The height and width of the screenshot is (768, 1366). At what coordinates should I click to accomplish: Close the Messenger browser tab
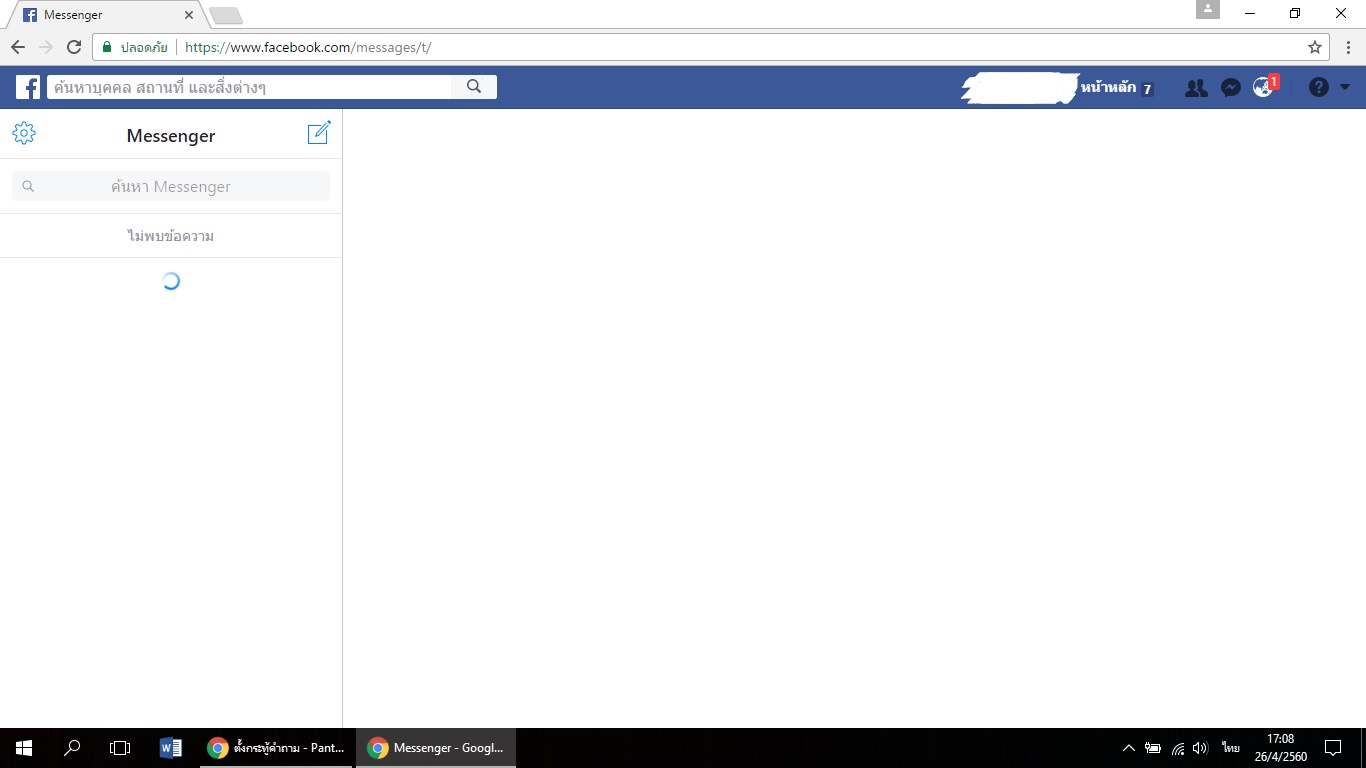point(189,15)
